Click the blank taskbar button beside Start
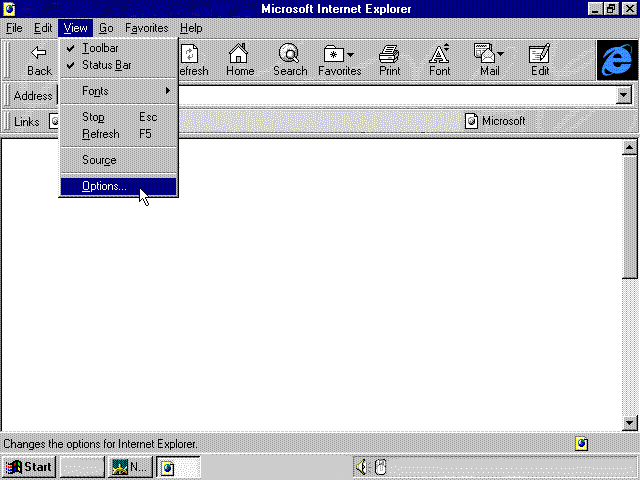This screenshot has width=640, height=480. pos(82,467)
